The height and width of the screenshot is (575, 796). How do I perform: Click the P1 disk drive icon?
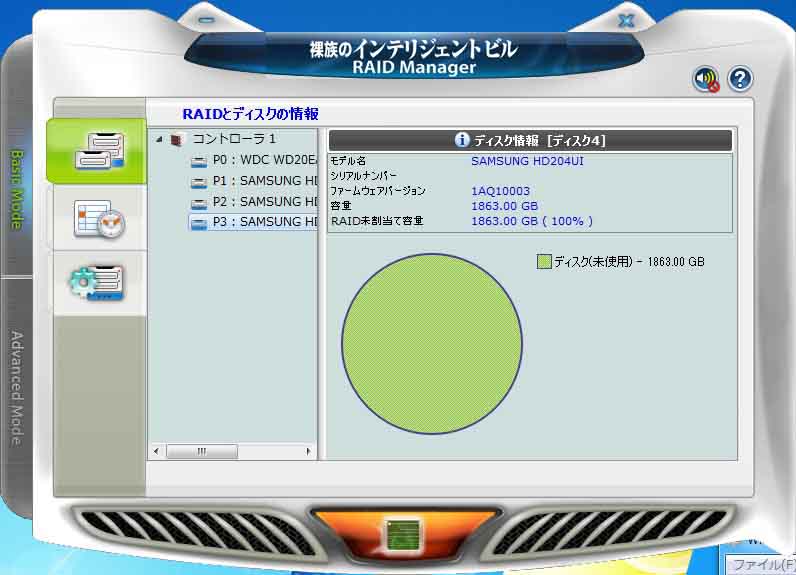[199, 182]
